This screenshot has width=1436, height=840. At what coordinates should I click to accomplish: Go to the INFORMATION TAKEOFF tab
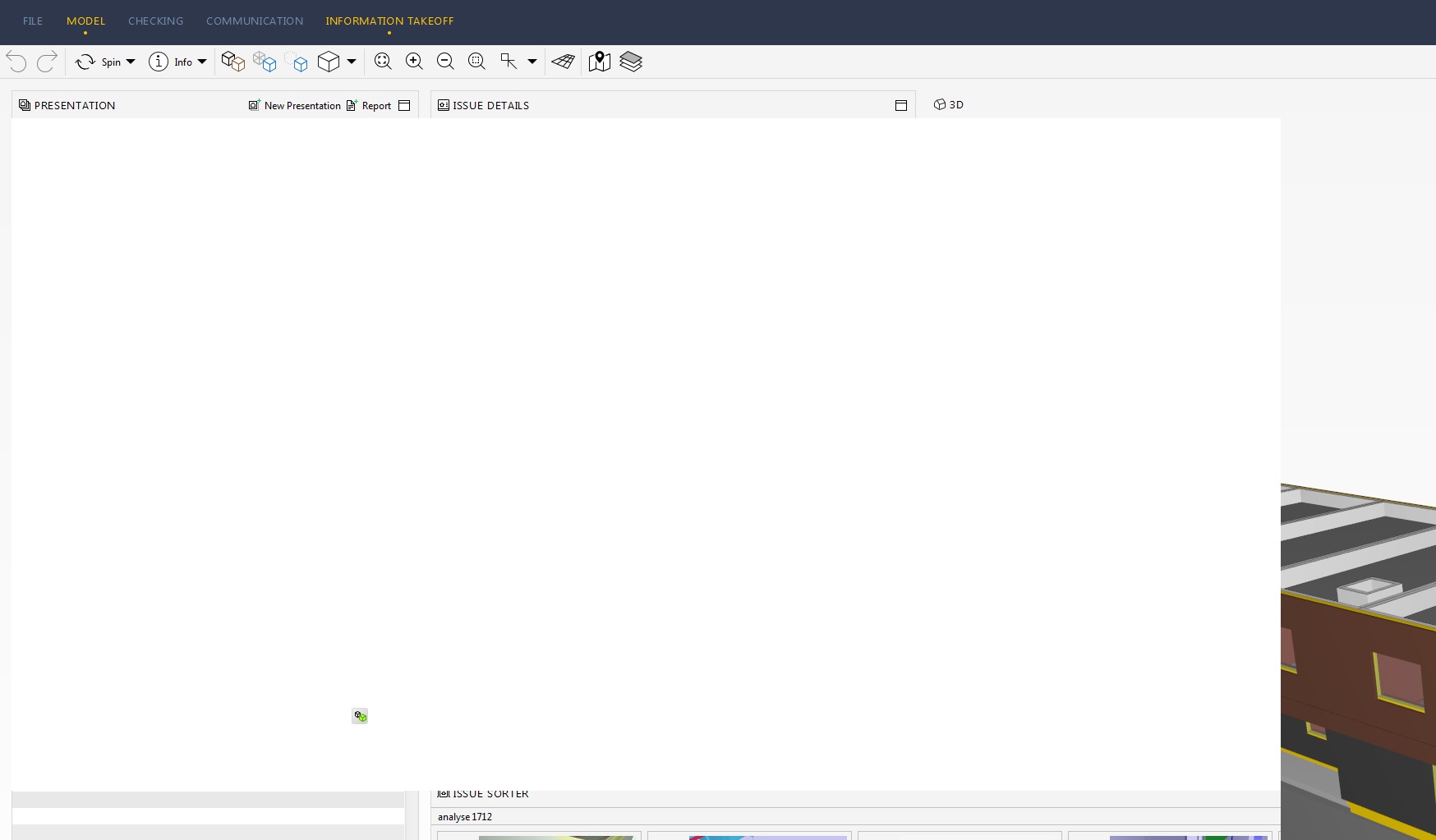(x=389, y=21)
